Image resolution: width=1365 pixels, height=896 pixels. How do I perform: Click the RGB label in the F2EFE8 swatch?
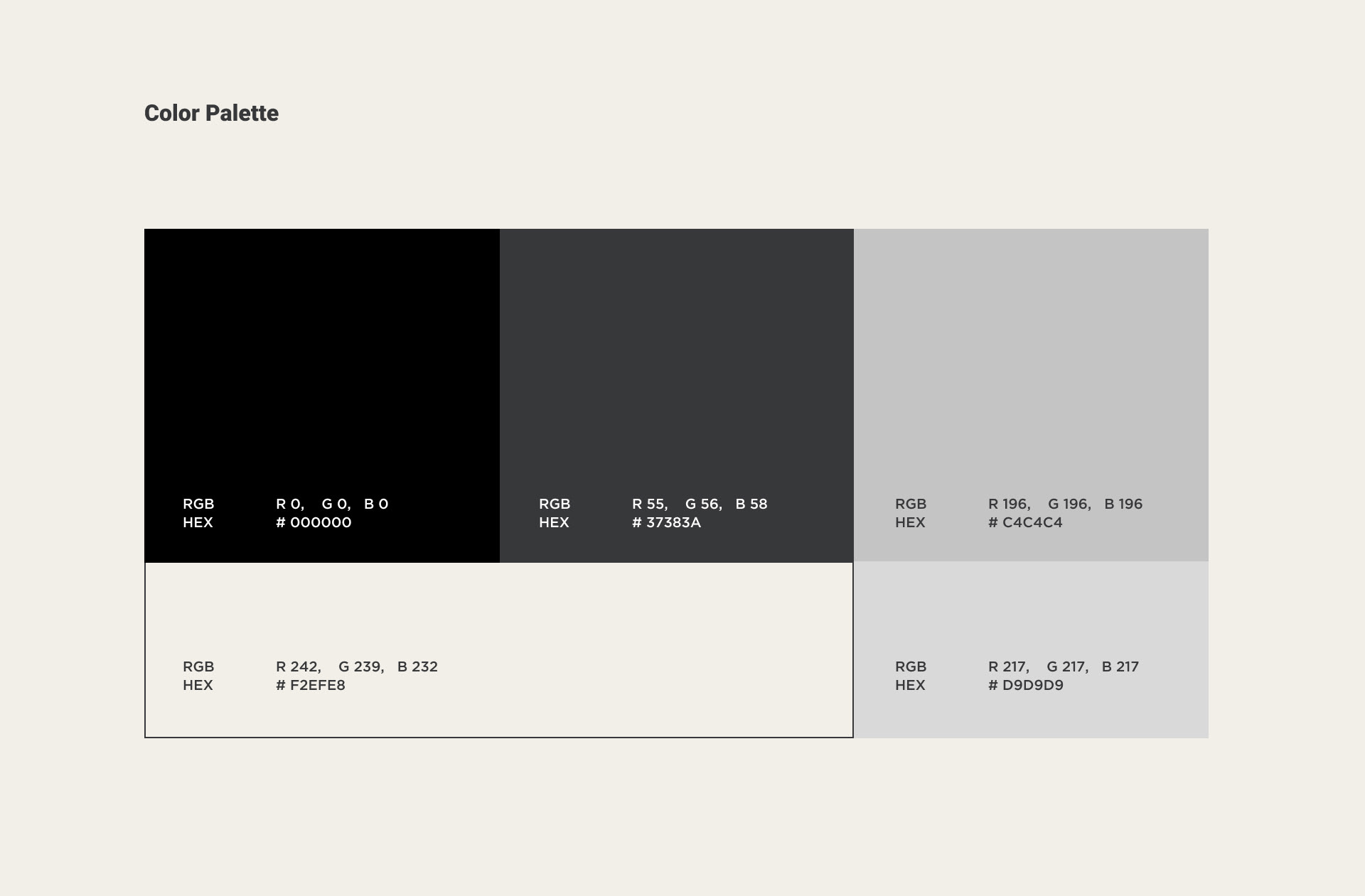click(x=198, y=666)
